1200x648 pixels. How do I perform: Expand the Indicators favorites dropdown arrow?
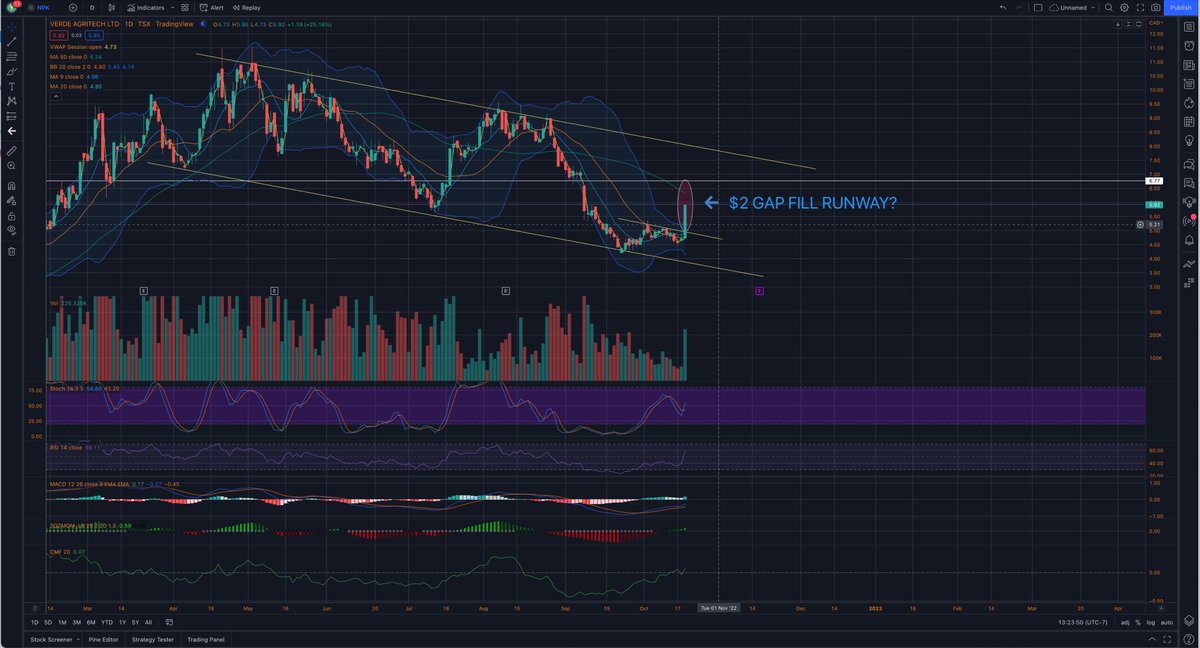pos(171,7)
